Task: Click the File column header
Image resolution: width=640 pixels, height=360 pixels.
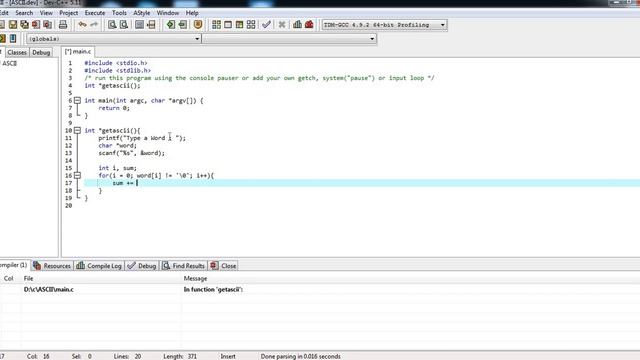Action: (x=28, y=278)
